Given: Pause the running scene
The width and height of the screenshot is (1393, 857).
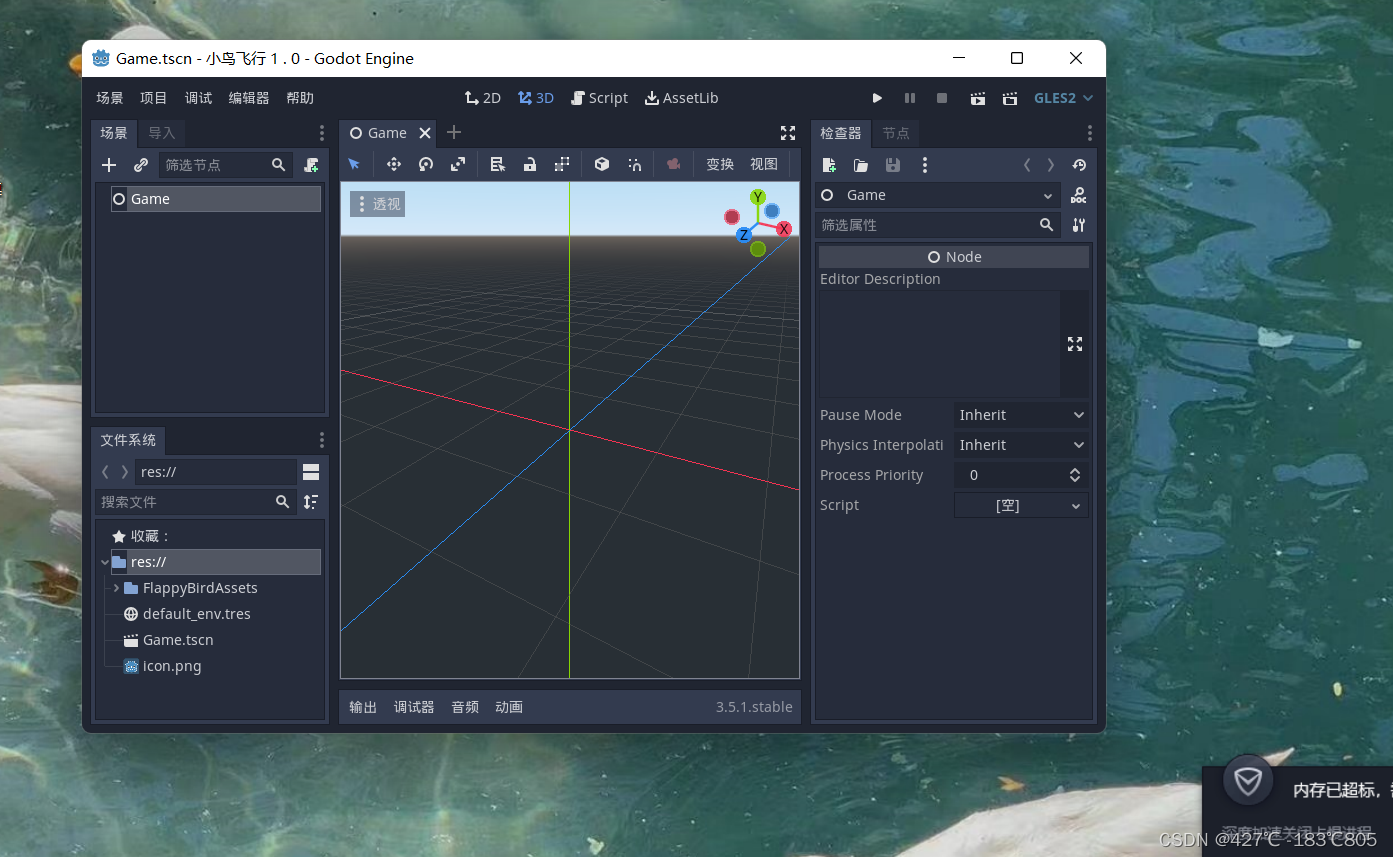Looking at the screenshot, I should [x=910, y=98].
